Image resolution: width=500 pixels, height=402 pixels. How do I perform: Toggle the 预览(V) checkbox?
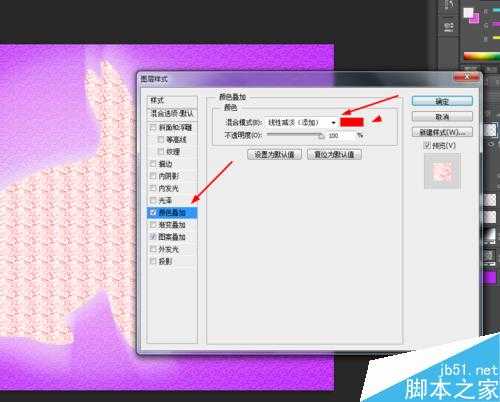click(x=427, y=145)
